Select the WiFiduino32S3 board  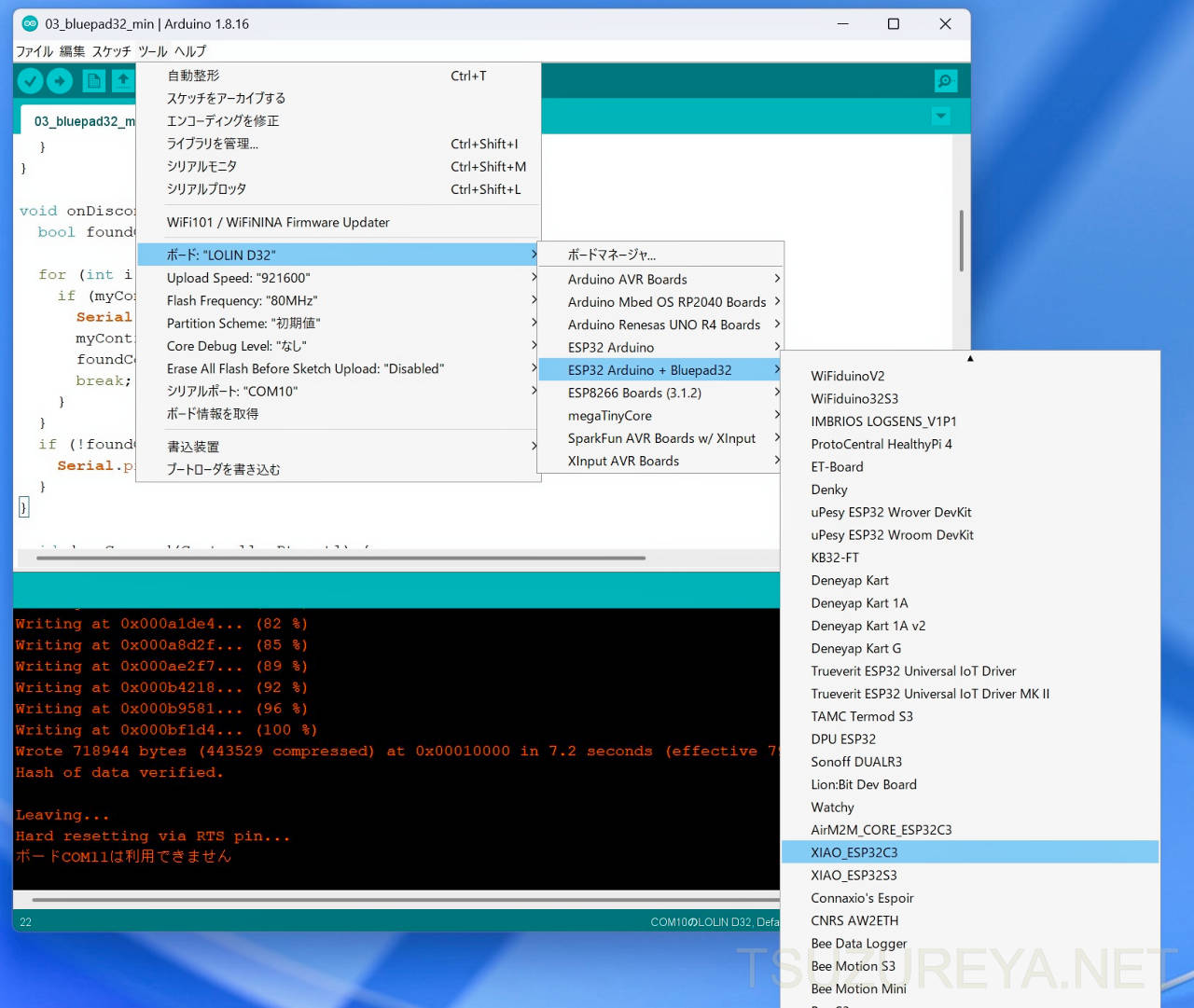tap(970, 398)
